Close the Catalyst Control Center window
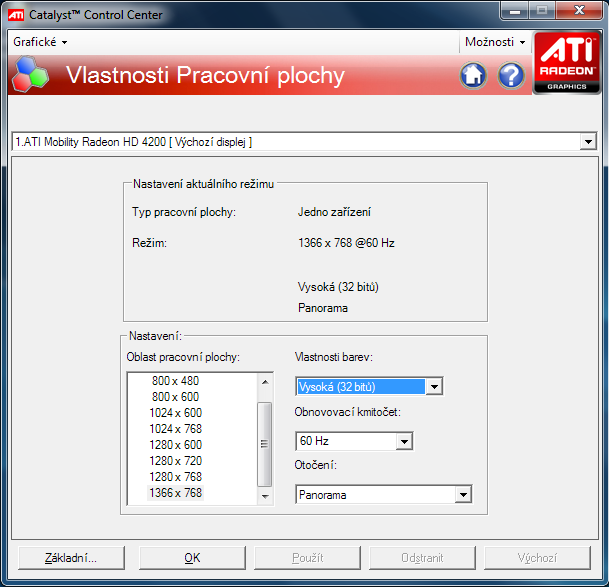609x587 pixels. pyautogui.click(x=579, y=10)
